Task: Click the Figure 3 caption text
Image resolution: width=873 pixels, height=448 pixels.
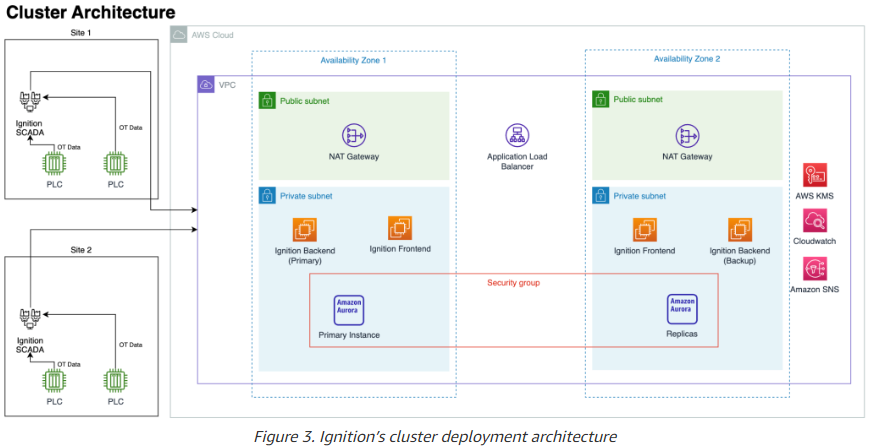Action: [x=435, y=436]
